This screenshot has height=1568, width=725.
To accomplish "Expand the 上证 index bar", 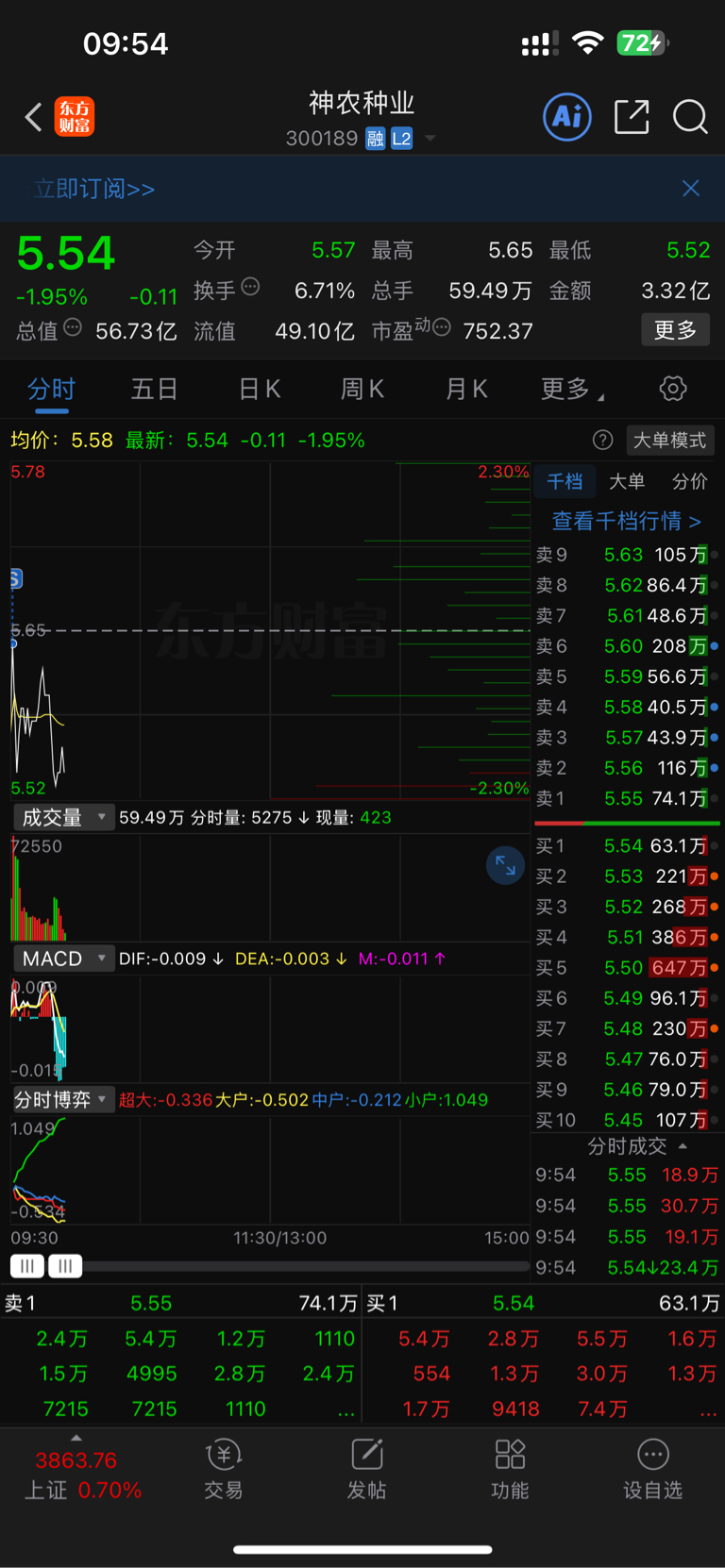I will tap(76, 1438).
